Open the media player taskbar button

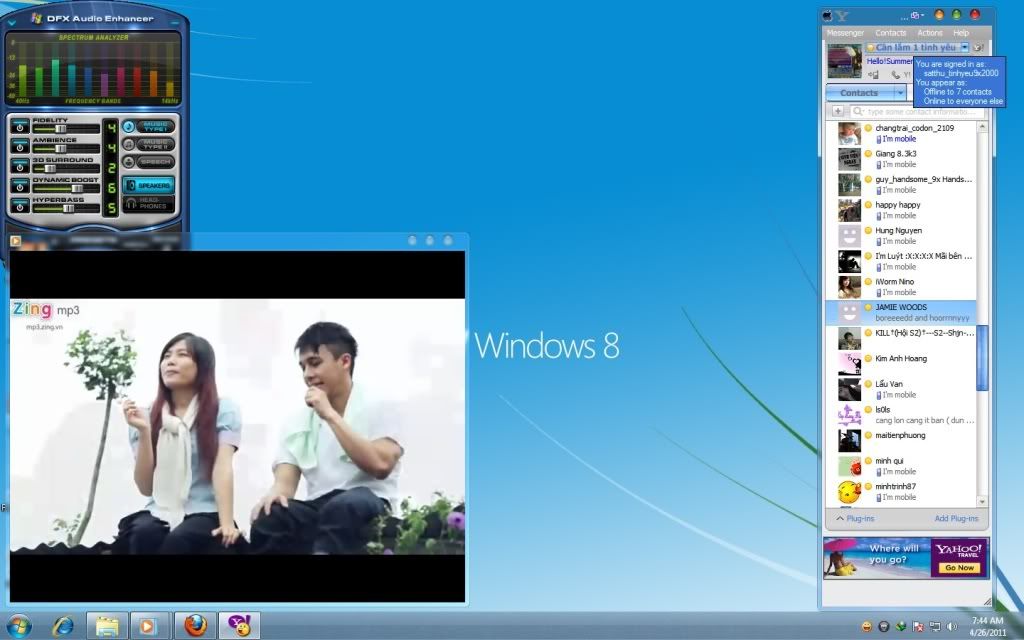click(150, 626)
